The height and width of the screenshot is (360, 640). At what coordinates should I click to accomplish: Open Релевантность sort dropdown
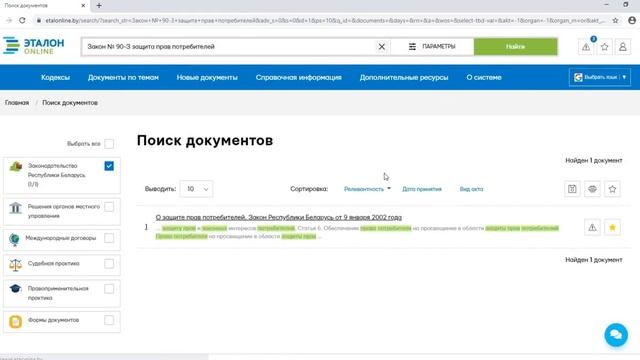367,189
